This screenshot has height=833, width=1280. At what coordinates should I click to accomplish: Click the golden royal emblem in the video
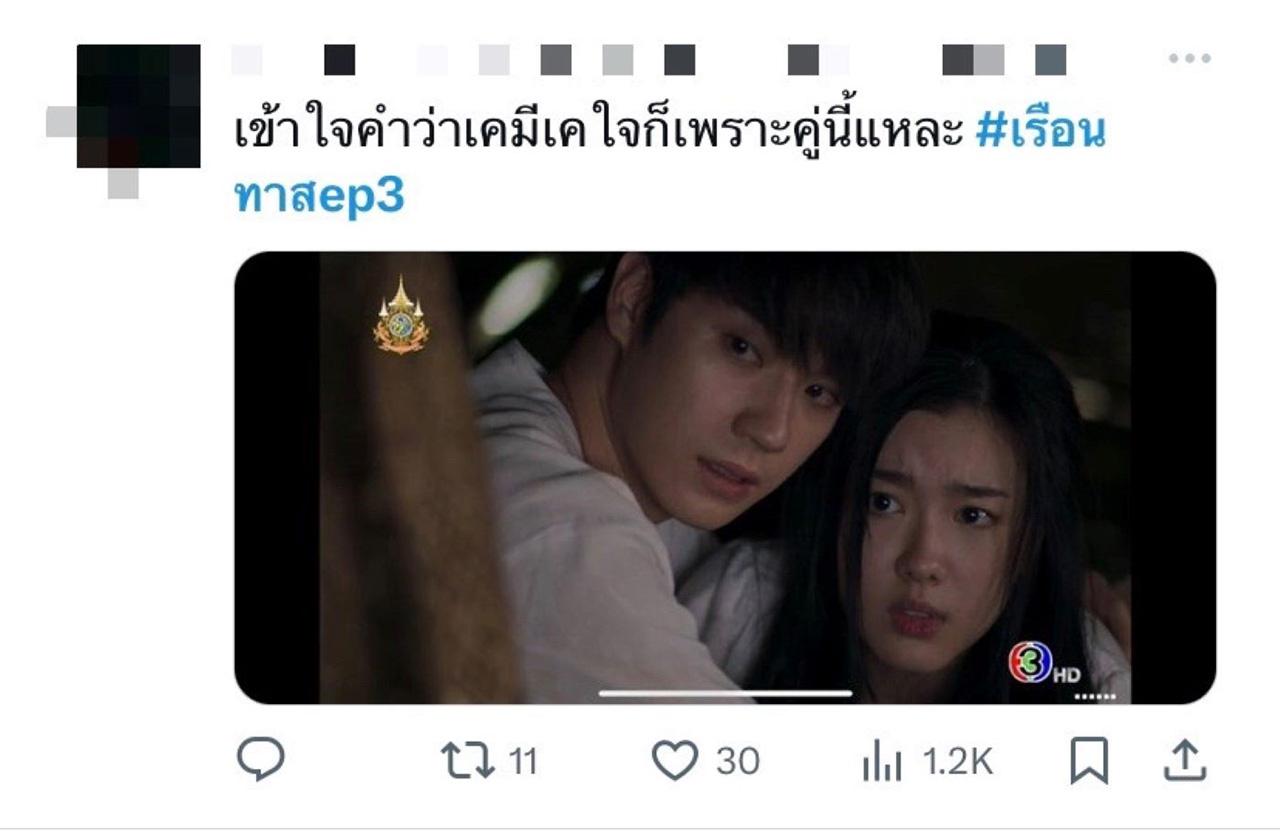coord(401,315)
